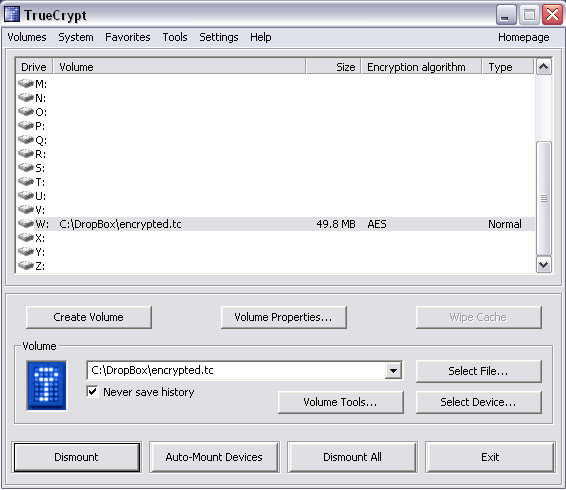Image resolution: width=566 pixels, height=490 pixels.
Task: Click the drive icon for U:
Action: coord(26,196)
